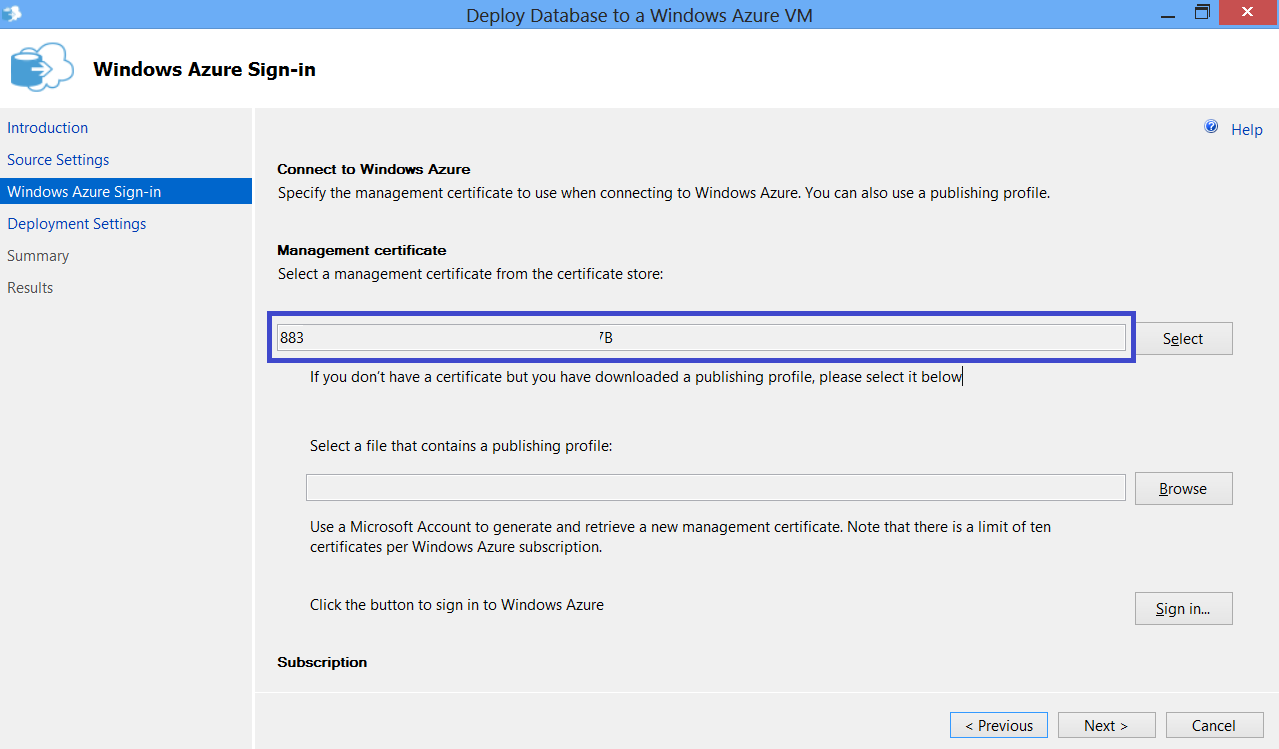Screen dimensions: 1279x749
Task: Proceed with the Next button
Action: 1105,726
